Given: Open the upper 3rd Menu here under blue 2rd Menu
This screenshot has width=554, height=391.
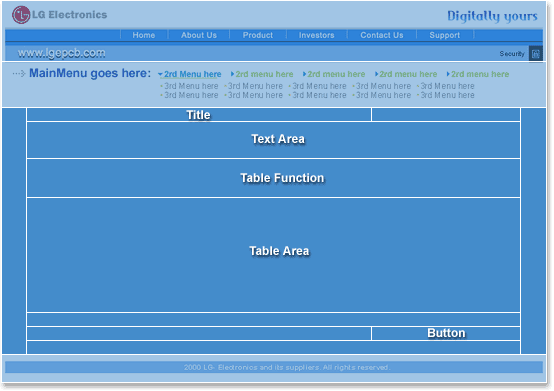Looking at the screenshot, I should point(191,86).
